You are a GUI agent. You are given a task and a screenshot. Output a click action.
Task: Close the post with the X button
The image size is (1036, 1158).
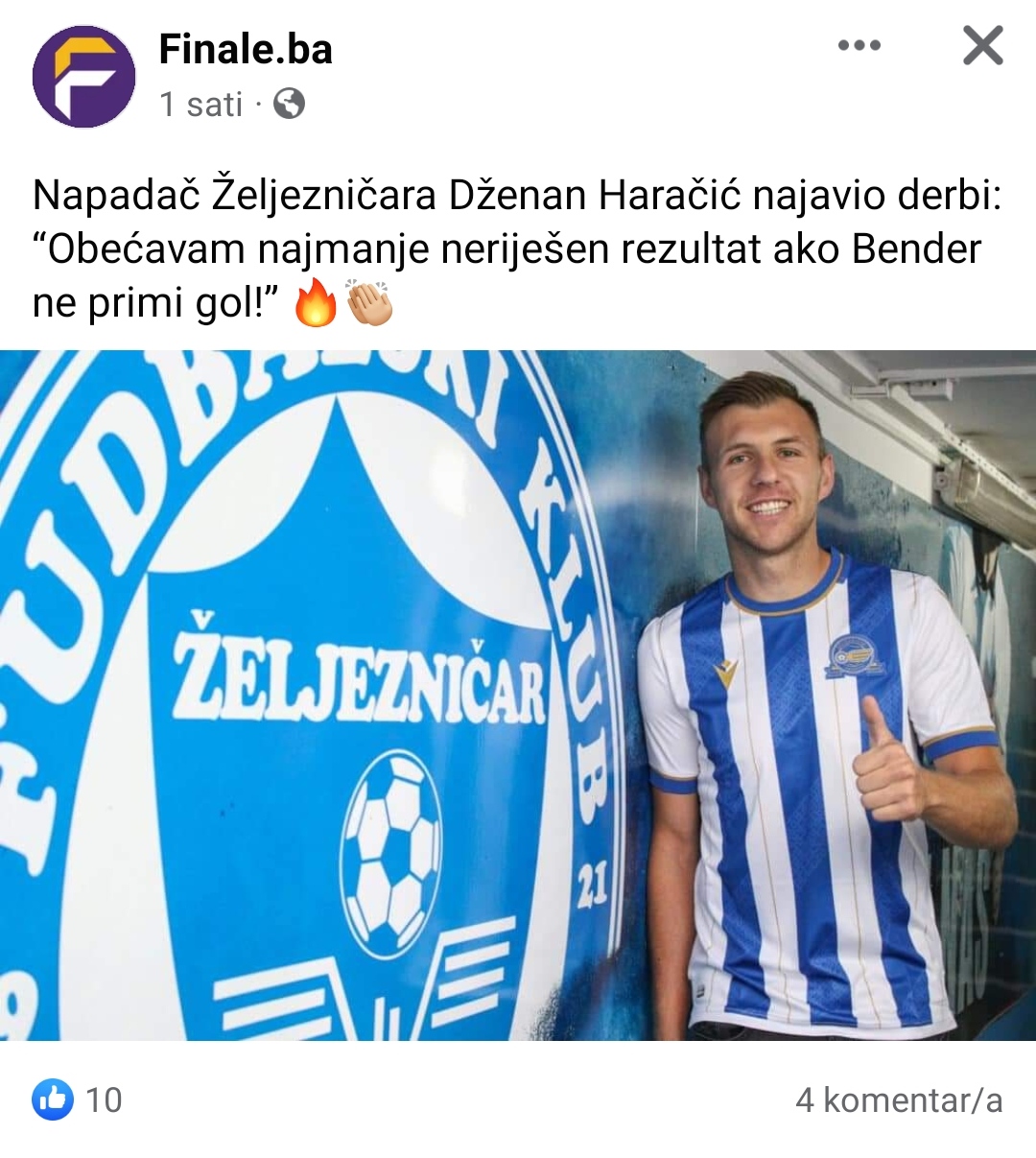coord(982,45)
